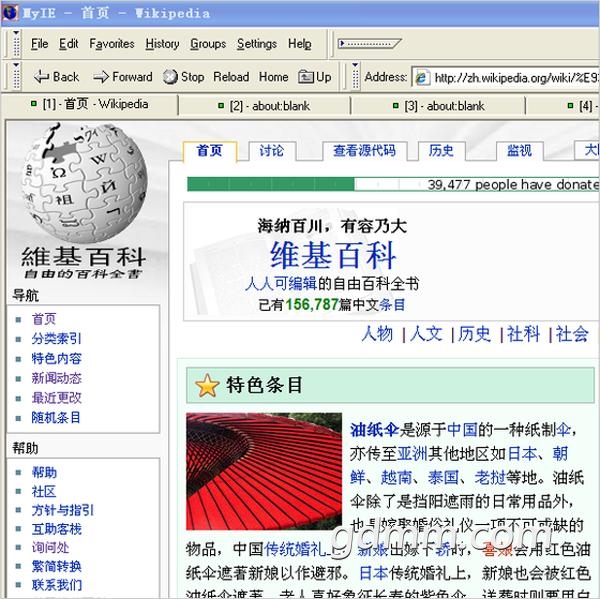Open the 人文 category link
Image resolution: width=600 pixels, height=599 pixels.
pyautogui.click(x=426, y=334)
